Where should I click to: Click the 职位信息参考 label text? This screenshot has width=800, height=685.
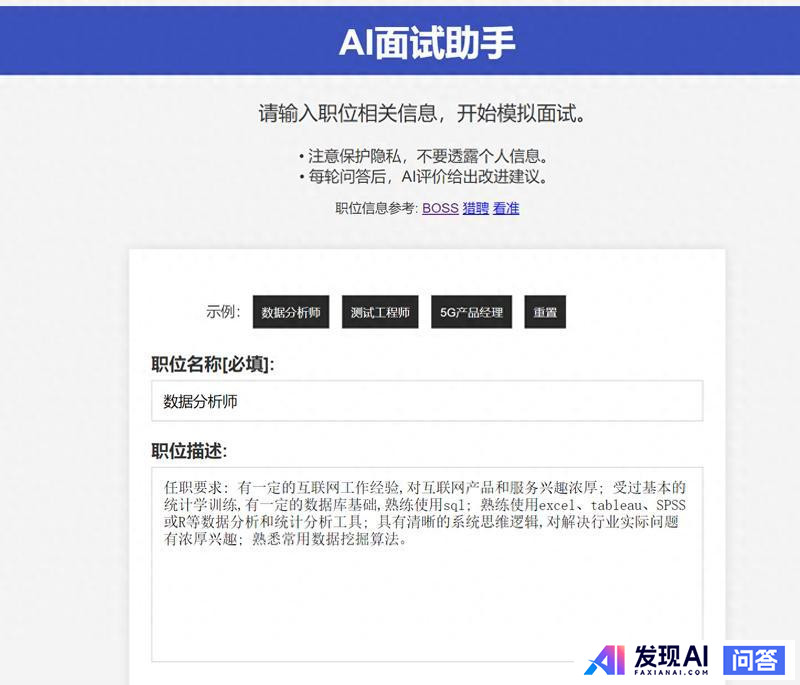(376, 208)
